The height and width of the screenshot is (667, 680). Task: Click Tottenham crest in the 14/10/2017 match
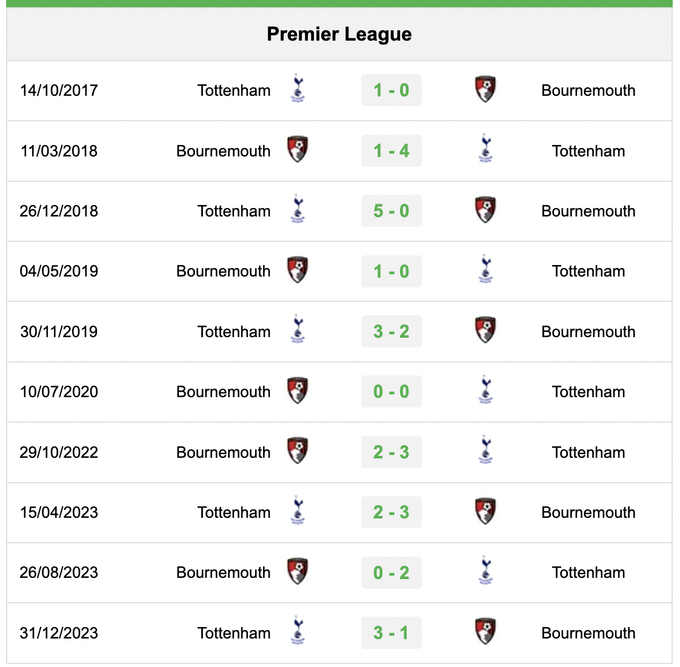[298, 88]
